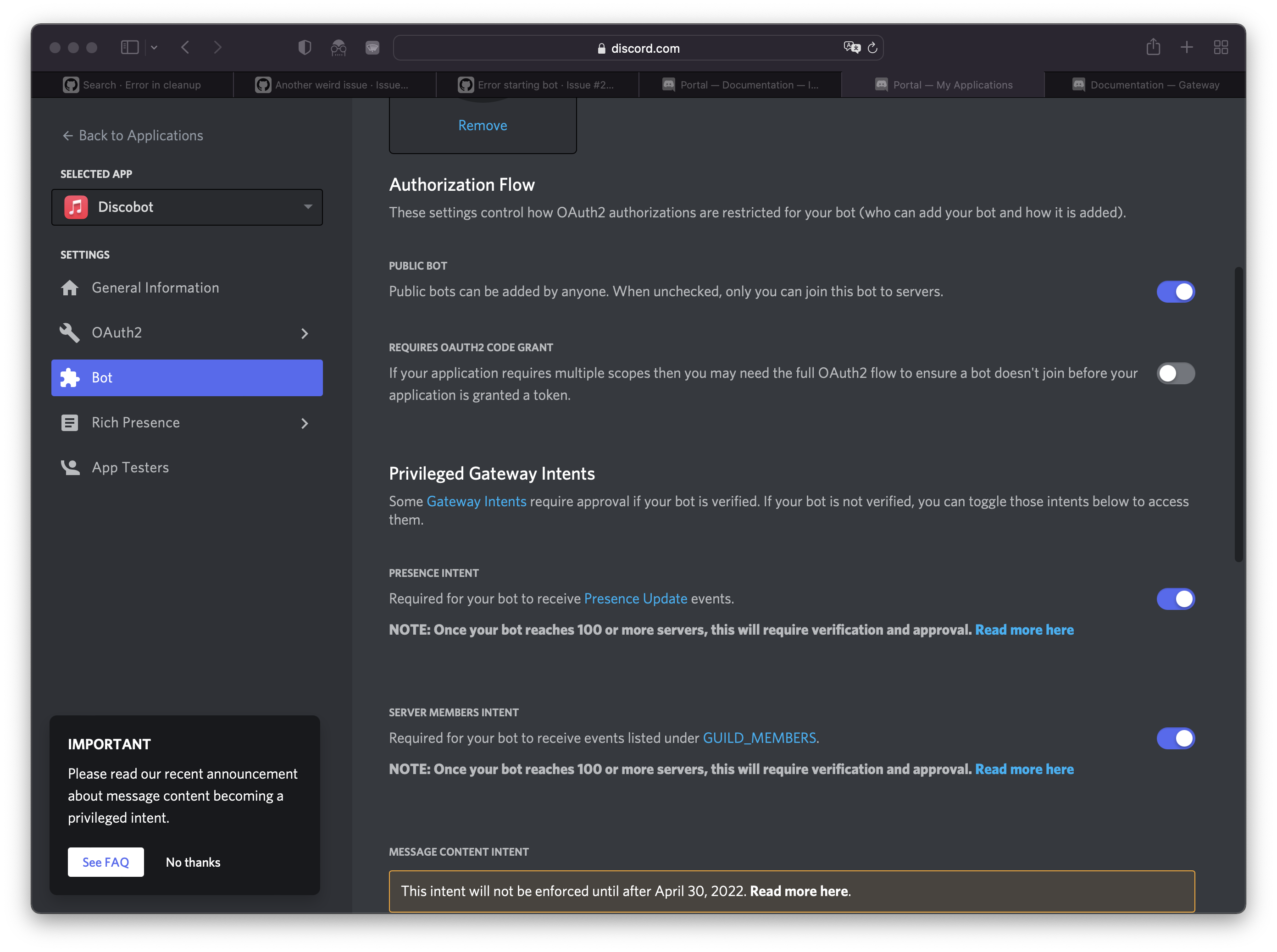Click the privacy shield icon in toolbar

click(304, 47)
